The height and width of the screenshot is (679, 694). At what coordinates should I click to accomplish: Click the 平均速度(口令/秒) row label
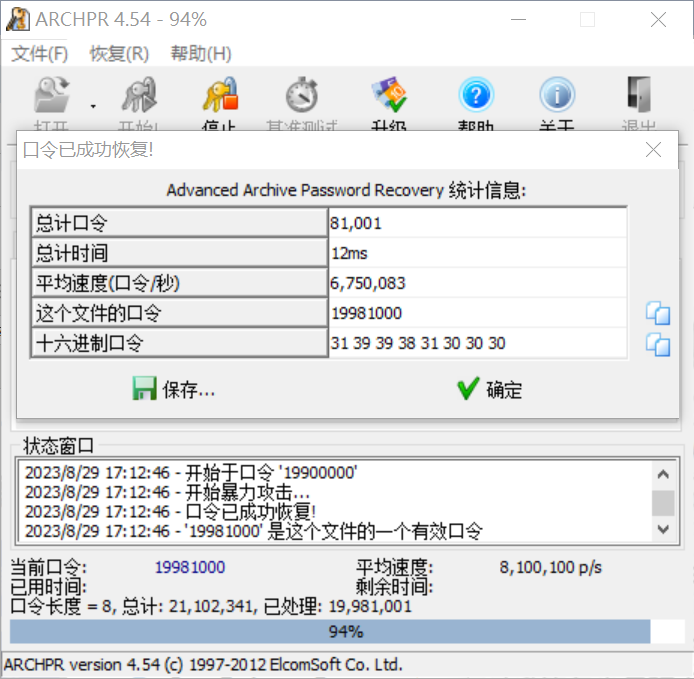point(179,283)
